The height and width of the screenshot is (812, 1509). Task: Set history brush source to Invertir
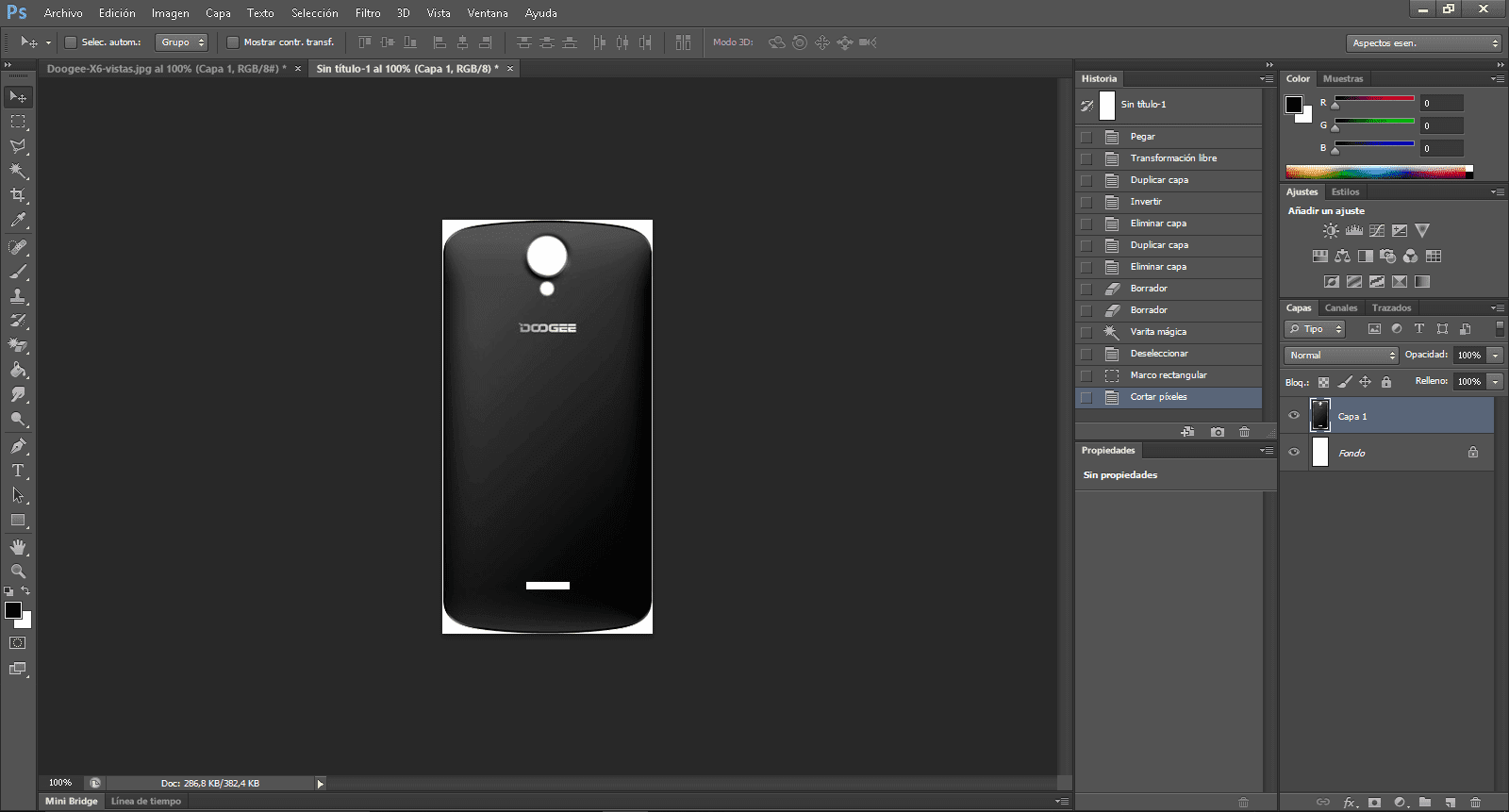pyautogui.click(x=1086, y=202)
